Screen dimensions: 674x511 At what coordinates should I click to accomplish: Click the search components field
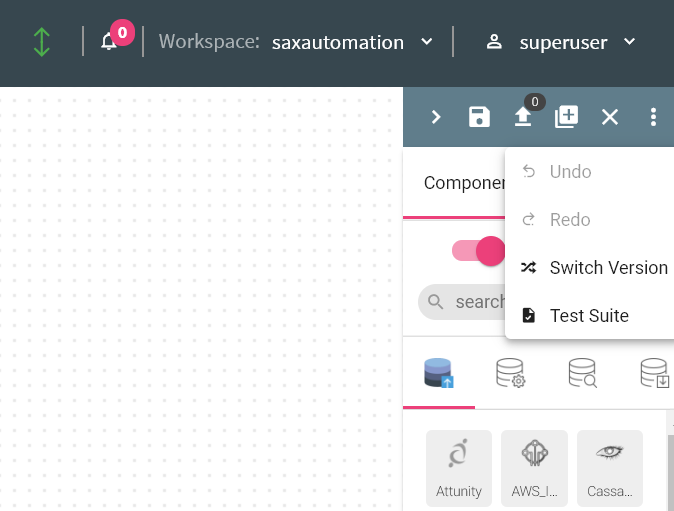[x=462, y=302]
